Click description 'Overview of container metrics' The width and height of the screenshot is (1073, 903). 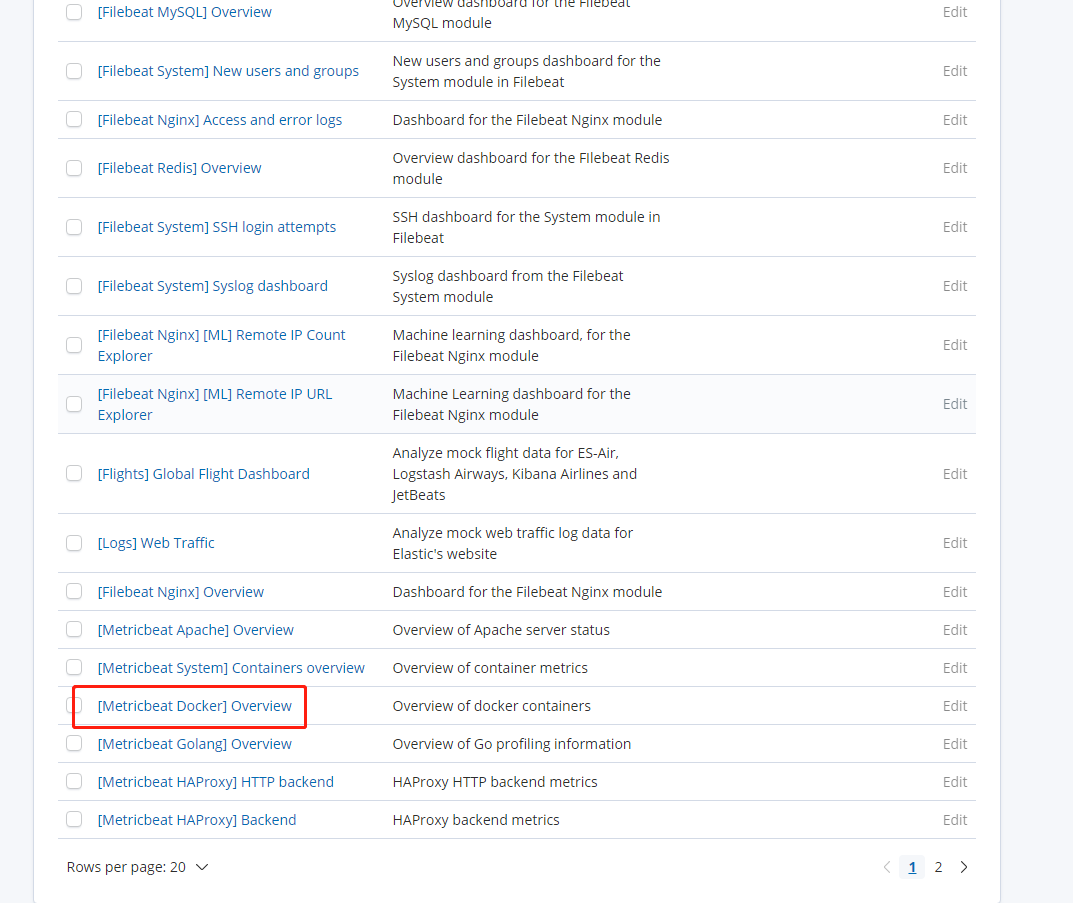tap(490, 668)
